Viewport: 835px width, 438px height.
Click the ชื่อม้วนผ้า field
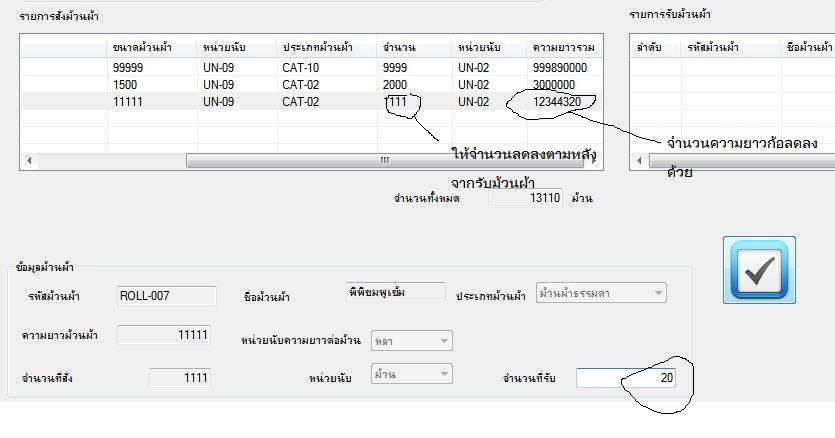pyautogui.click(x=396, y=292)
